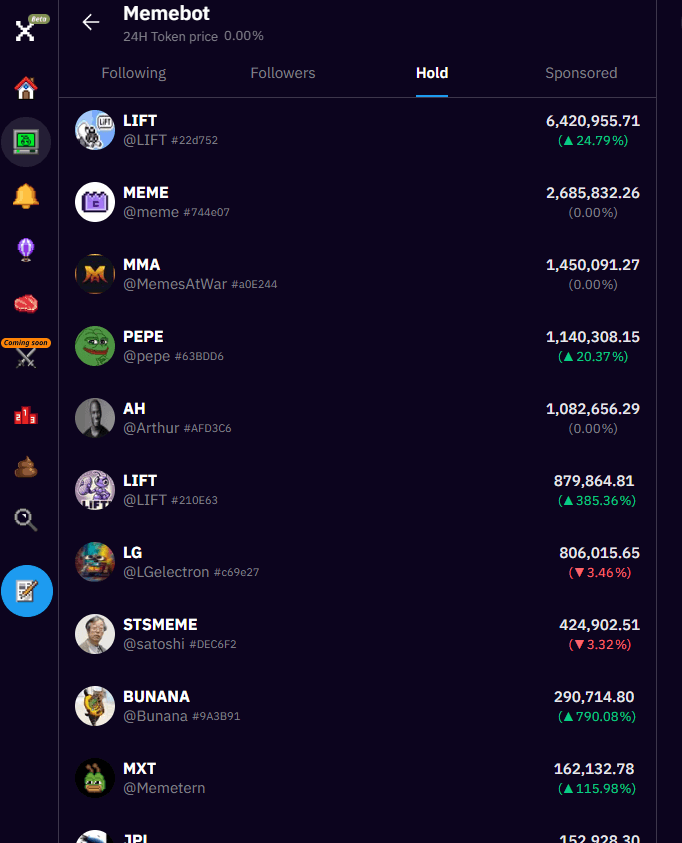Open the red meat sidebar icon
This screenshot has height=843, width=682.
[26, 303]
